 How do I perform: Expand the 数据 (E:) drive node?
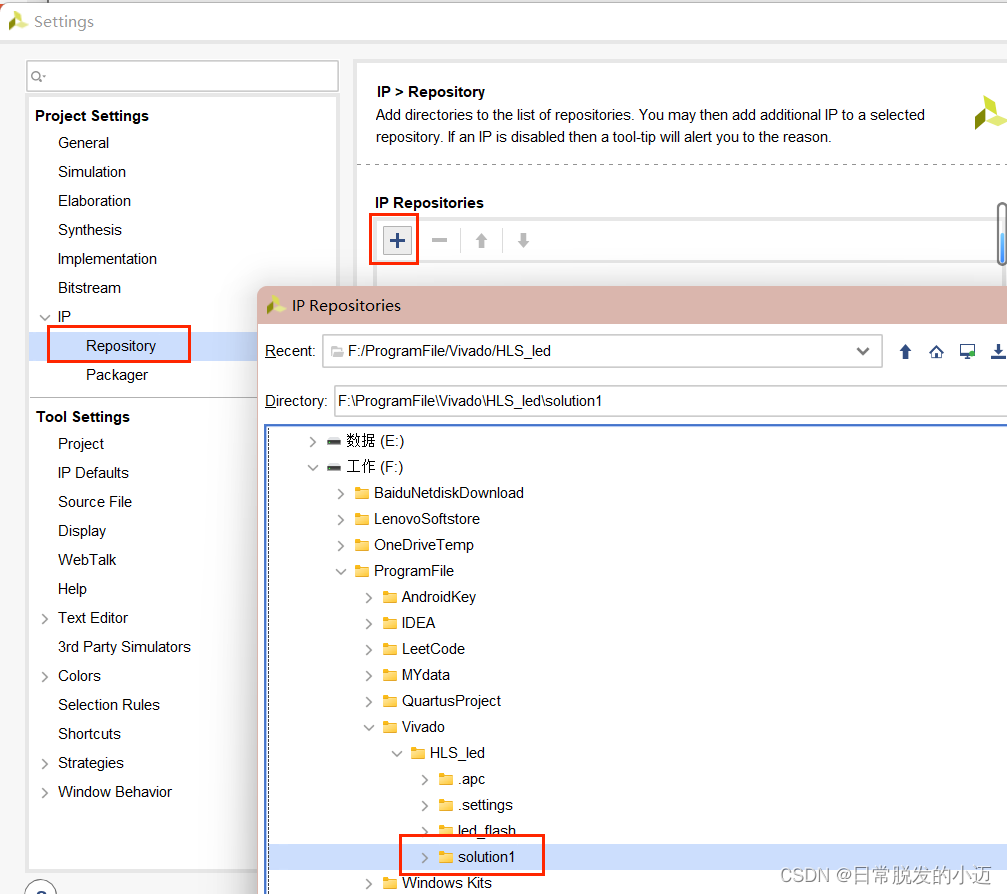(x=312, y=441)
